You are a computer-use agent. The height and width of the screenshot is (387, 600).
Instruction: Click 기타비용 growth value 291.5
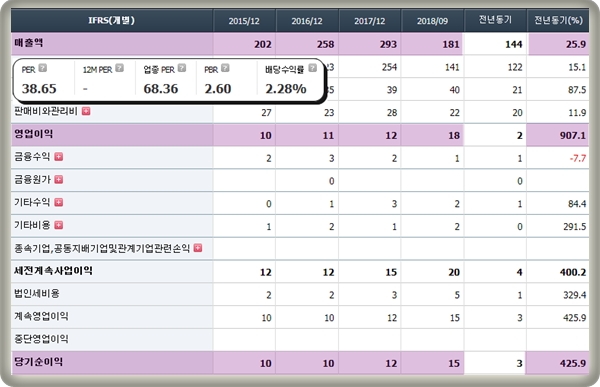tap(575, 227)
